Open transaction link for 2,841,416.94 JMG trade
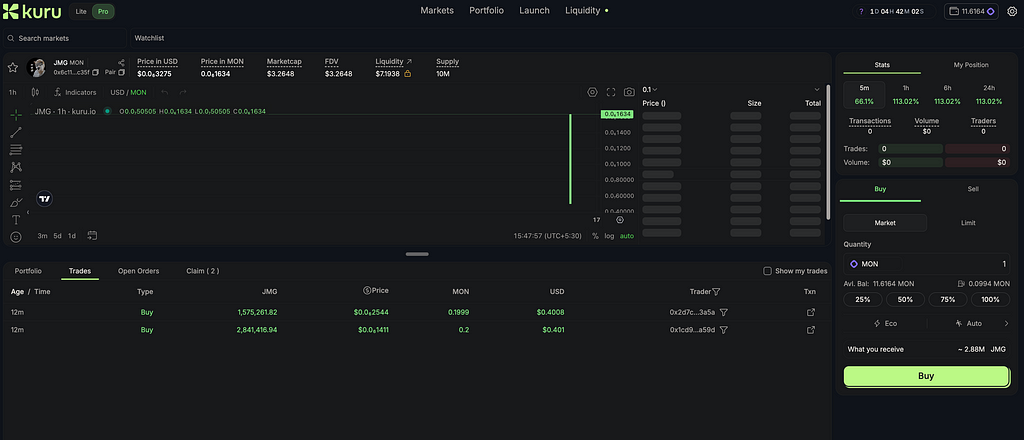Viewport: 1024px width, 440px height. [811, 330]
